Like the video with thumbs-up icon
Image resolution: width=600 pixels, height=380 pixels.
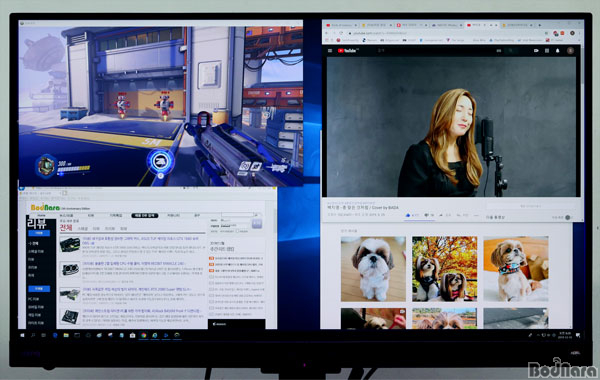(x=408, y=215)
